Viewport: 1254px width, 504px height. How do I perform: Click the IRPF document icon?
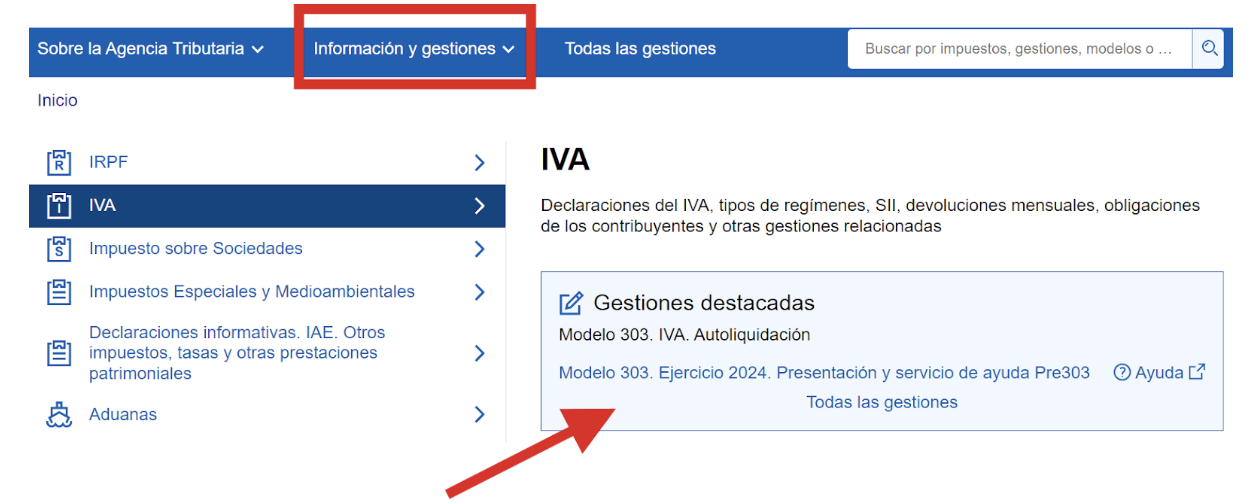60,163
